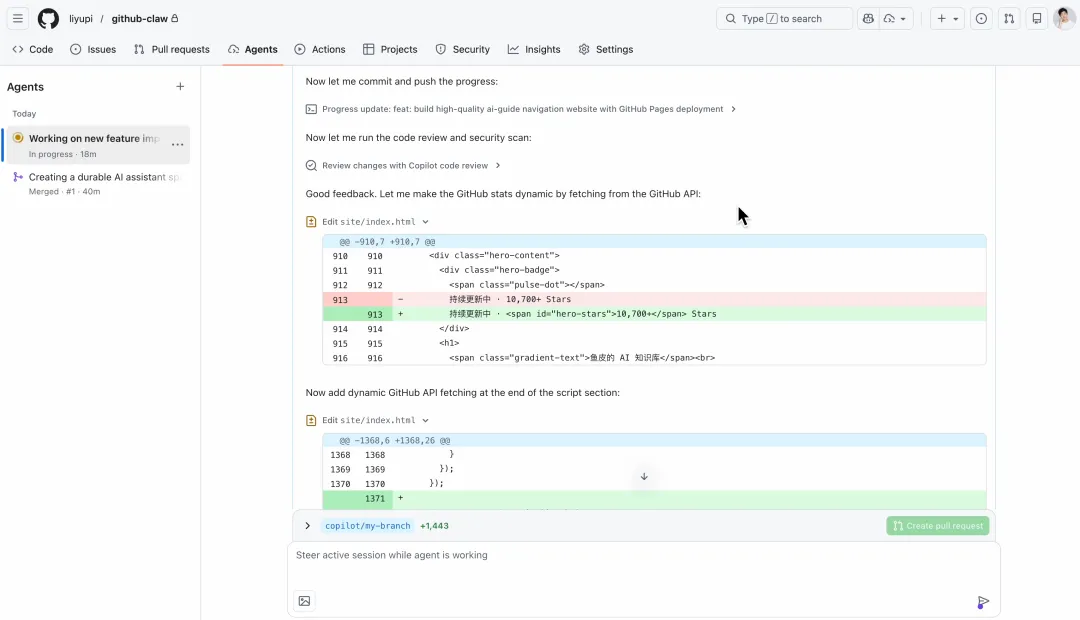Screen dimensions: 1080x620
Task: Open the hamburger navigation menu
Action: [18, 18]
